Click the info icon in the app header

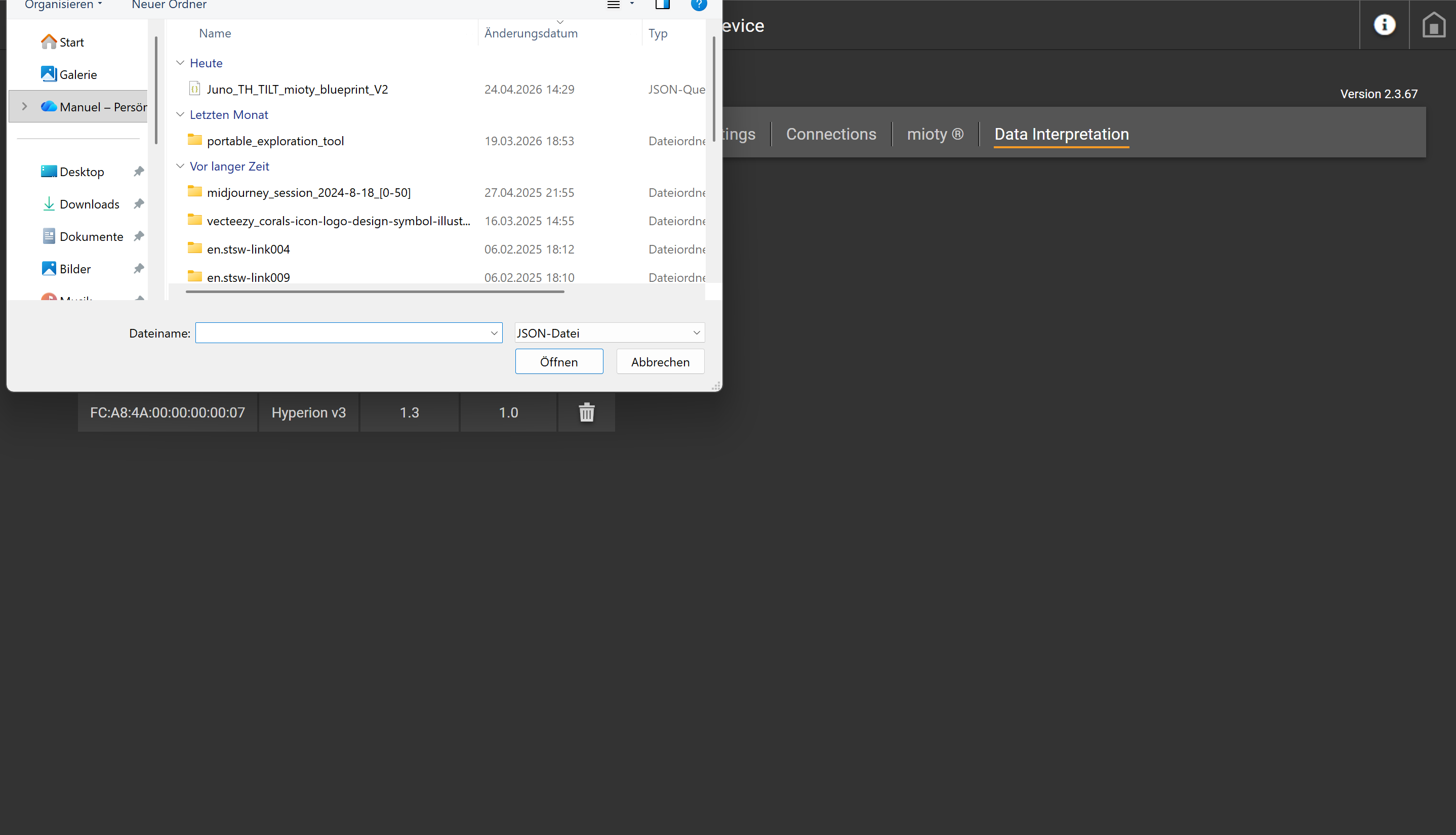point(1384,25)
